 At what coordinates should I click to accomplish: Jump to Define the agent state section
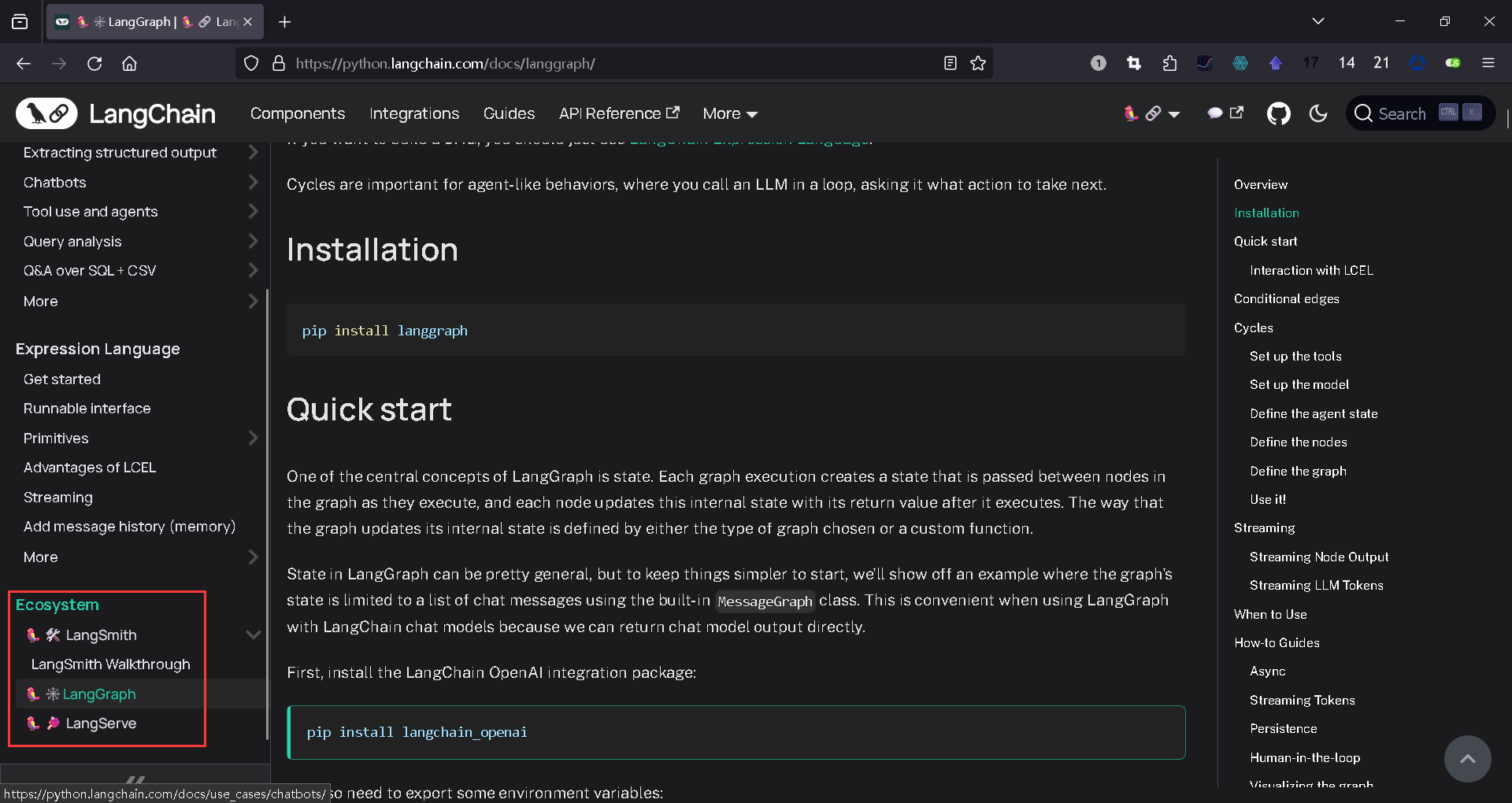(1314, 413)
